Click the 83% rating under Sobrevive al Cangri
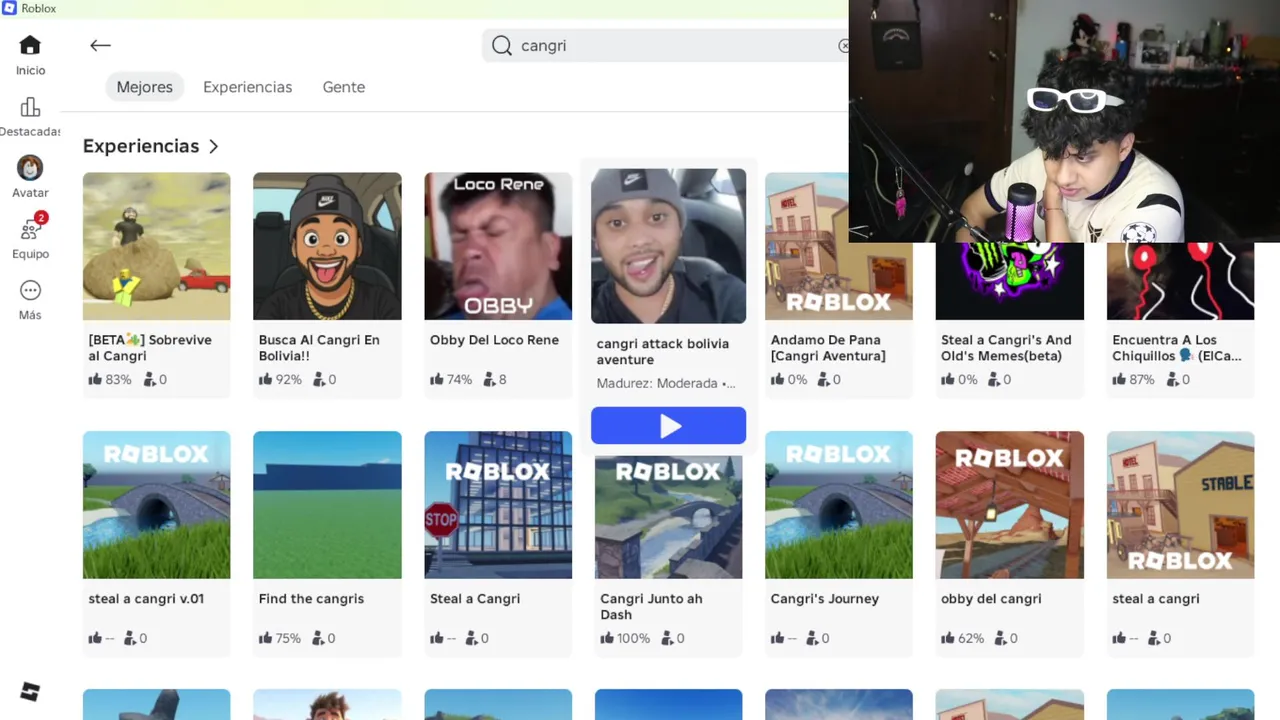 (x=118, y=380)
